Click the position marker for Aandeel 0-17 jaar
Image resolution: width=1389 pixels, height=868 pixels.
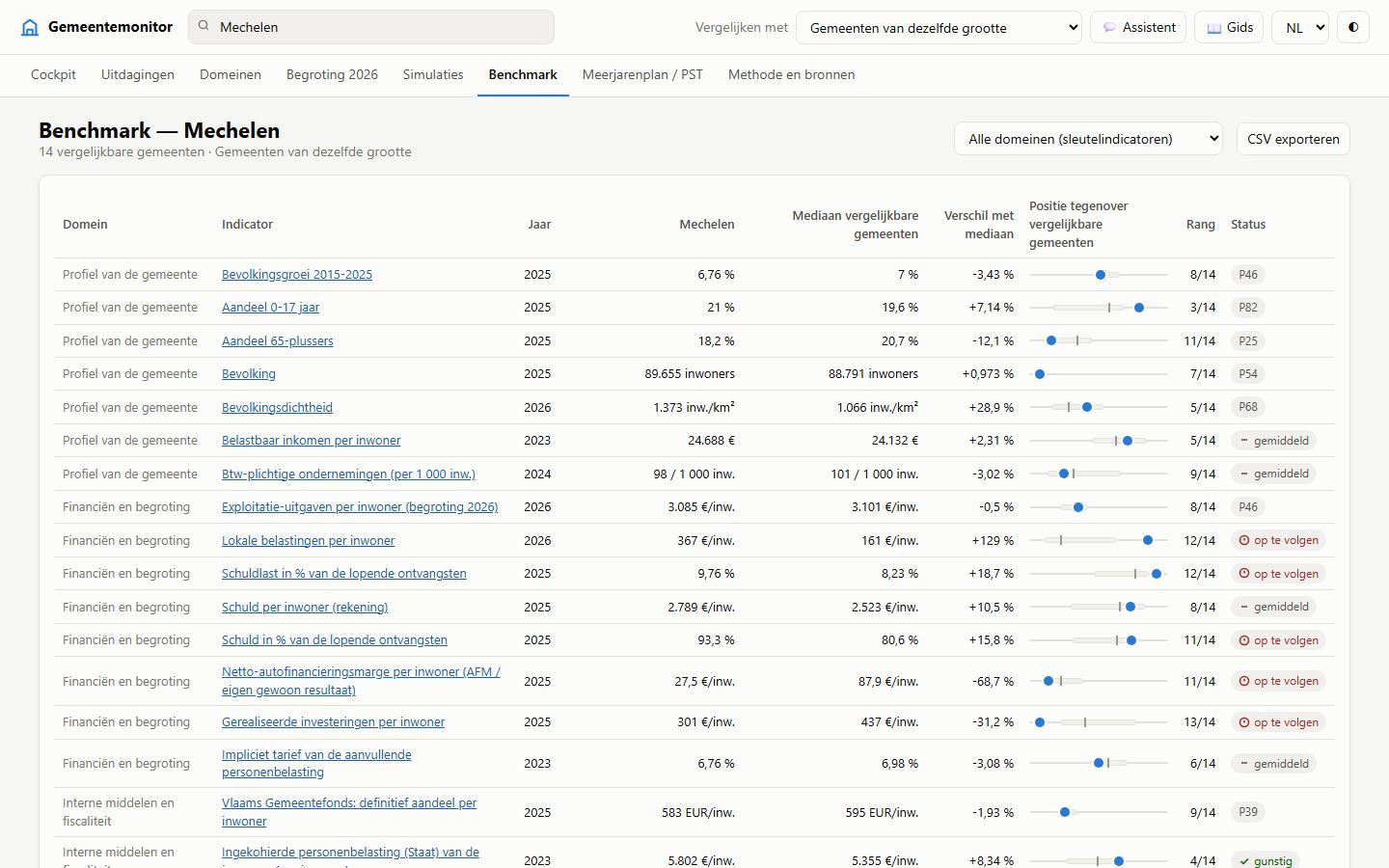click(x=1139, y=308)
